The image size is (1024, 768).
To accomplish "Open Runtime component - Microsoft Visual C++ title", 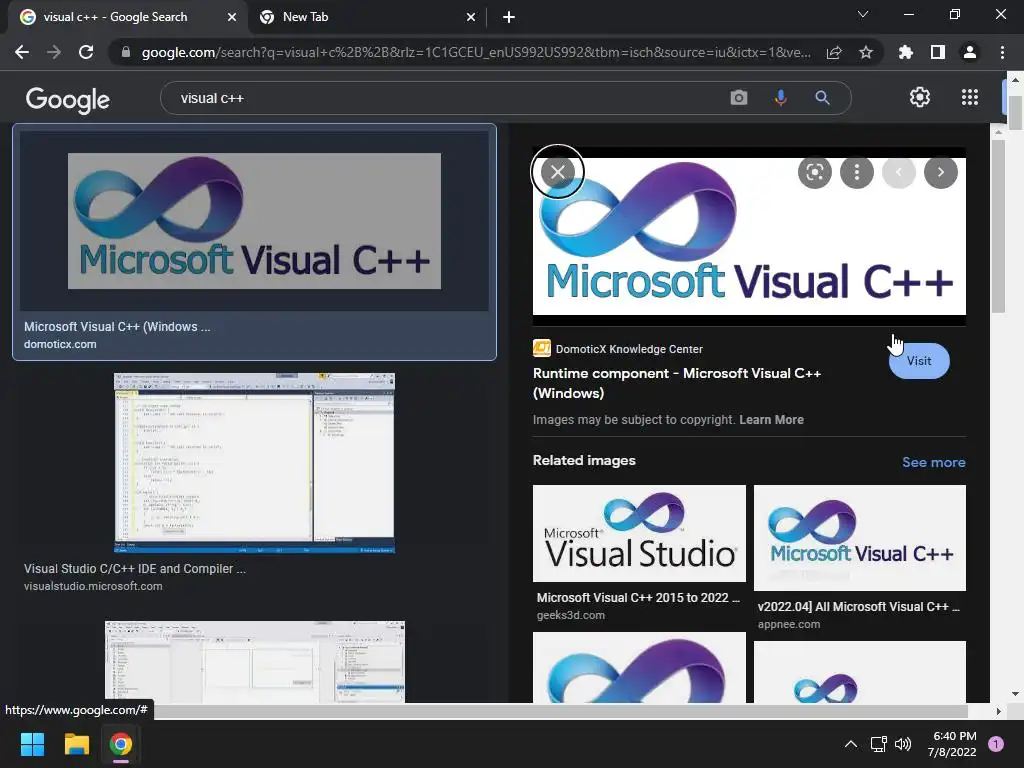I will point(677,383).
